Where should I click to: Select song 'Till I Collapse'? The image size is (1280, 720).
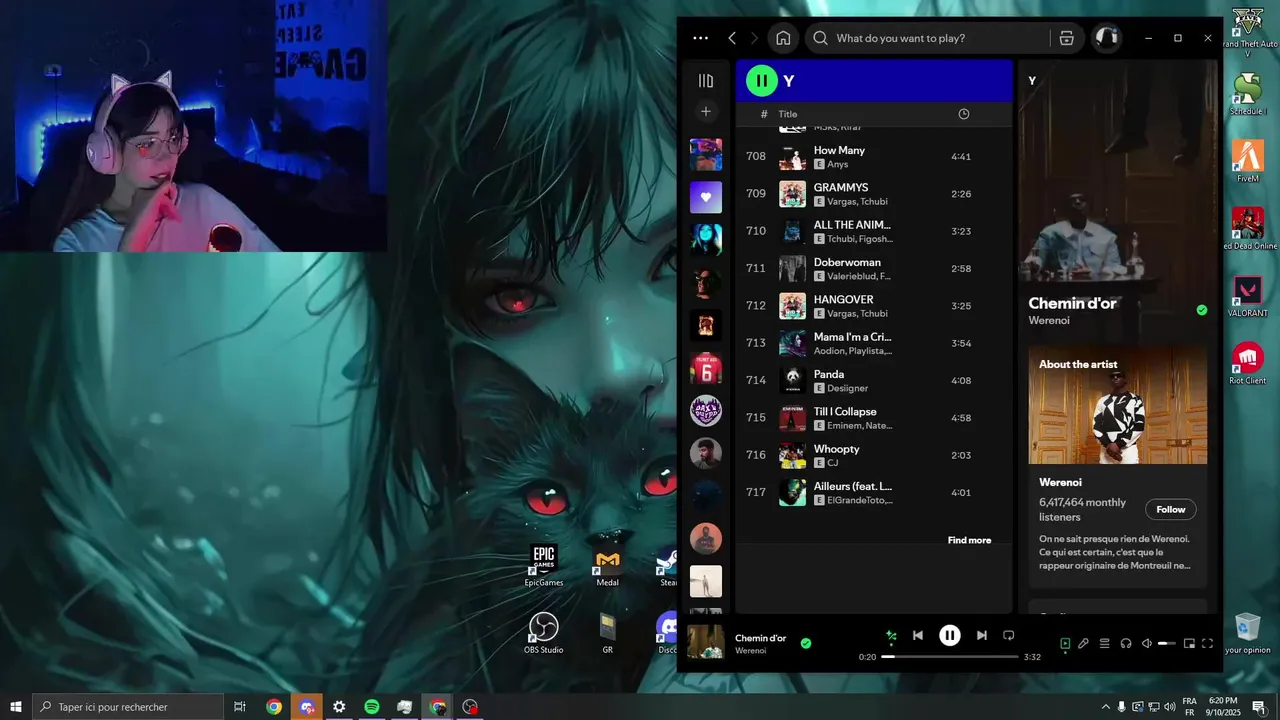tap(875, 418)
